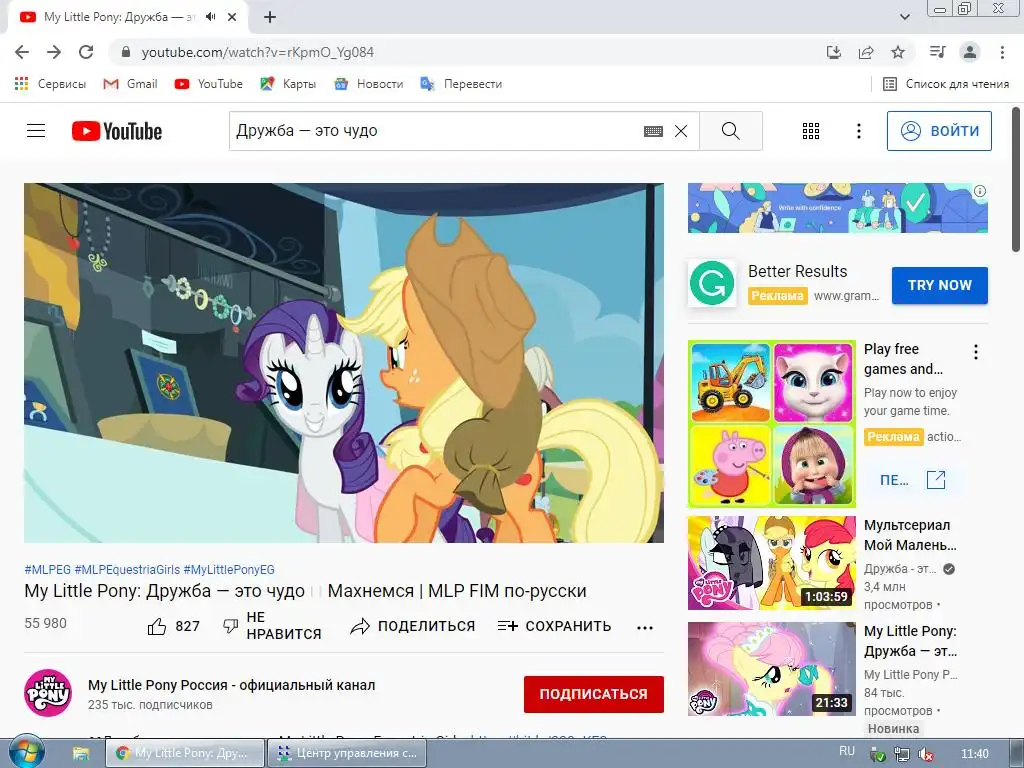Viewport: 1024px width, 768px height.
Task: Switch to Центр управления taskbar window
Action: (347, 753)
